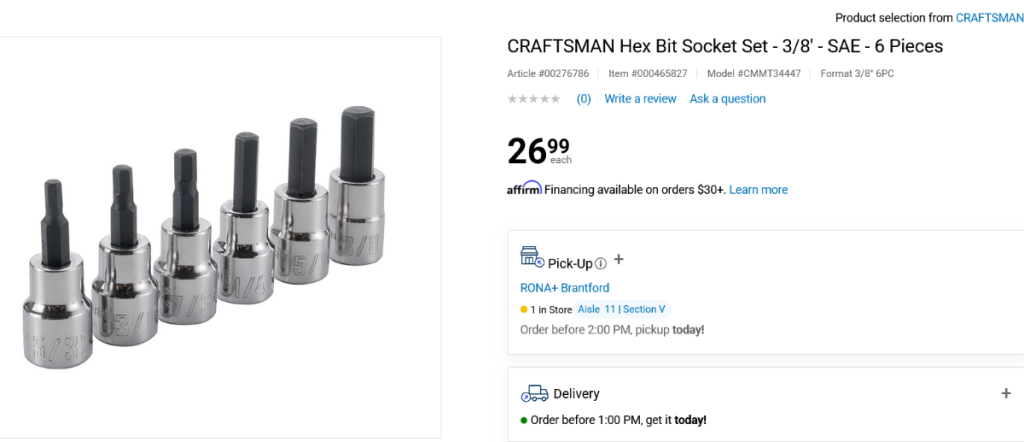Click the Pick-Up store icon
This screenshot has width=1024, height=442.
coord(532,257)
